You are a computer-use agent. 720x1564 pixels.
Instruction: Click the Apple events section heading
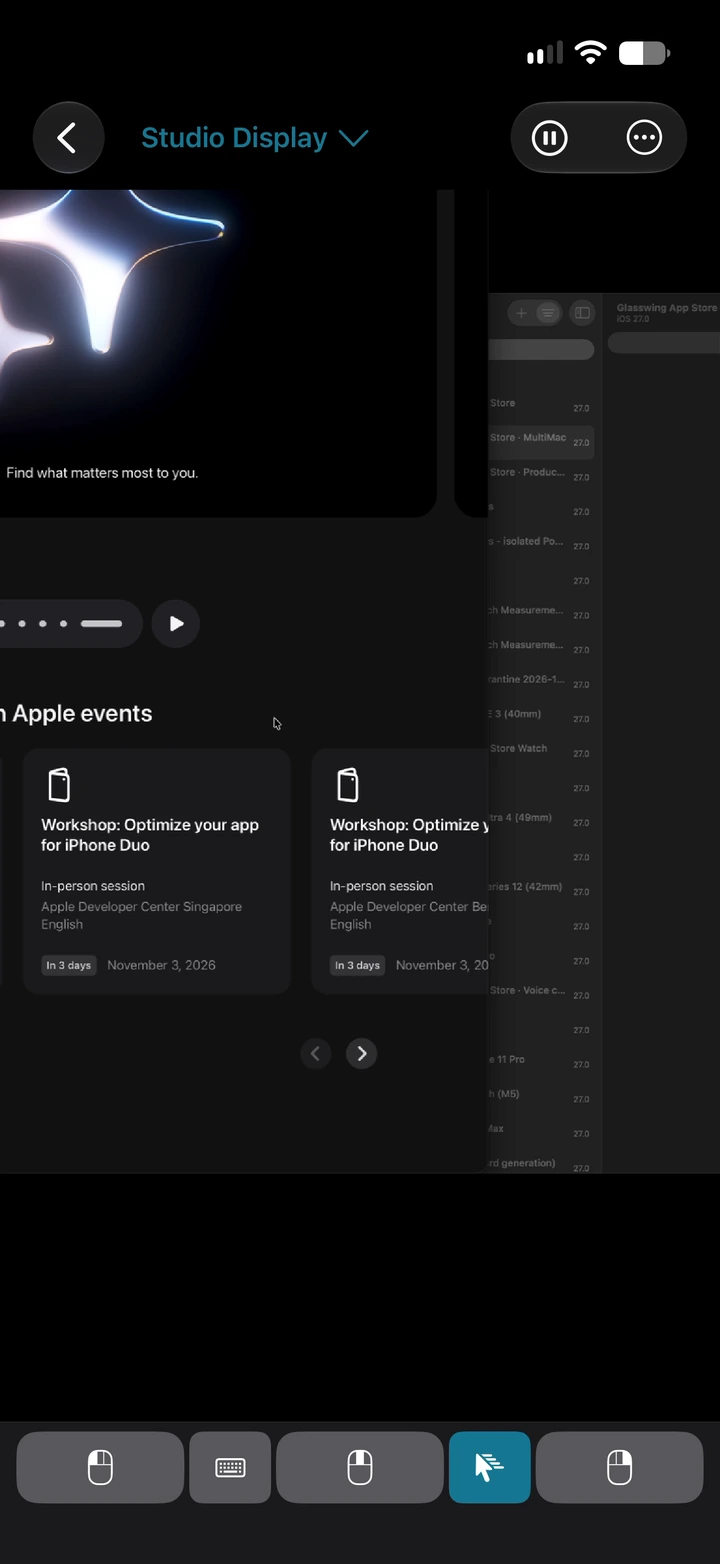pyautogui.click(x=76, y=713)
